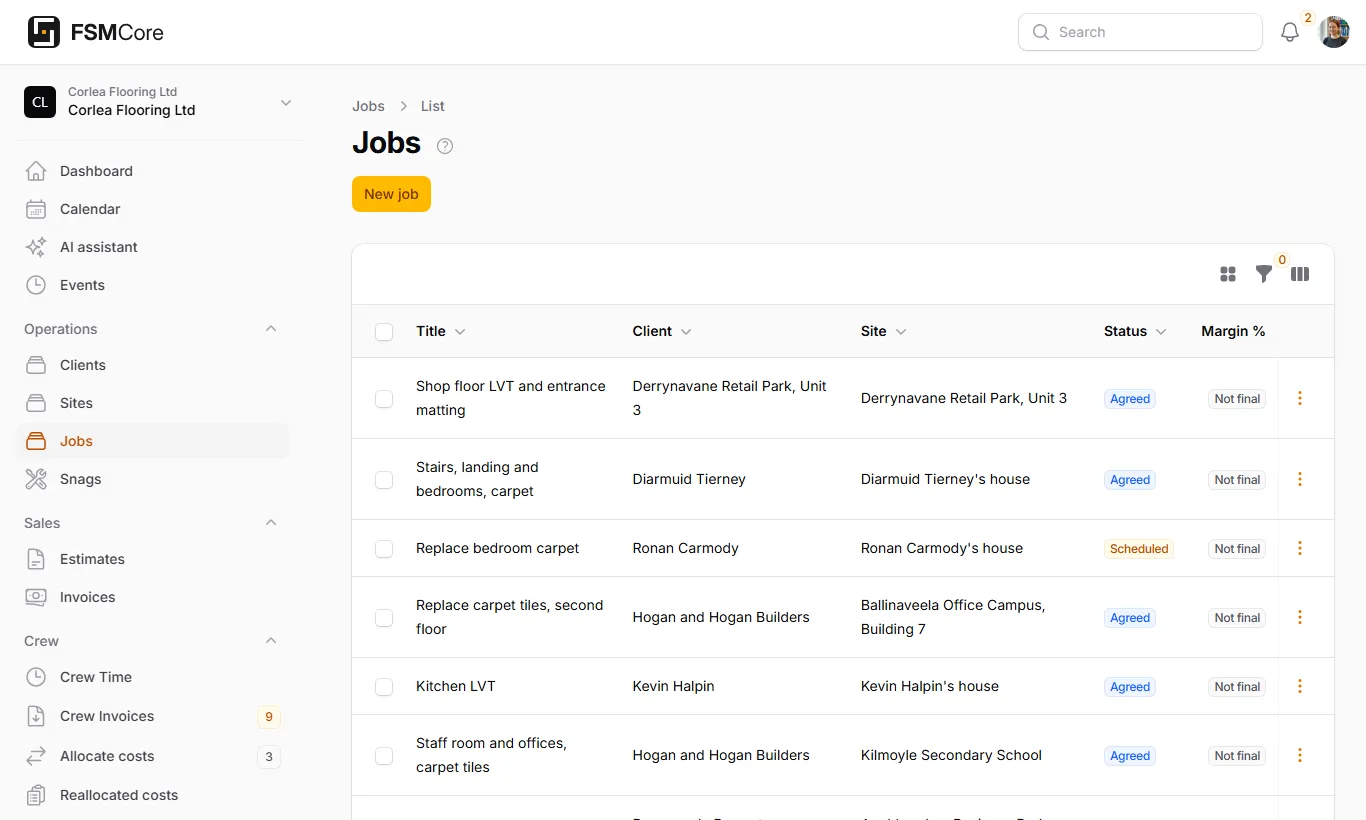Click the Jobs help question-mark icon

coord(445,146)
